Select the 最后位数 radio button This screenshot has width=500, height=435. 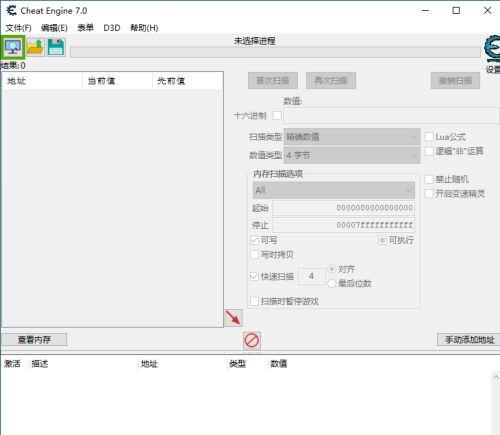click(332, 283)
